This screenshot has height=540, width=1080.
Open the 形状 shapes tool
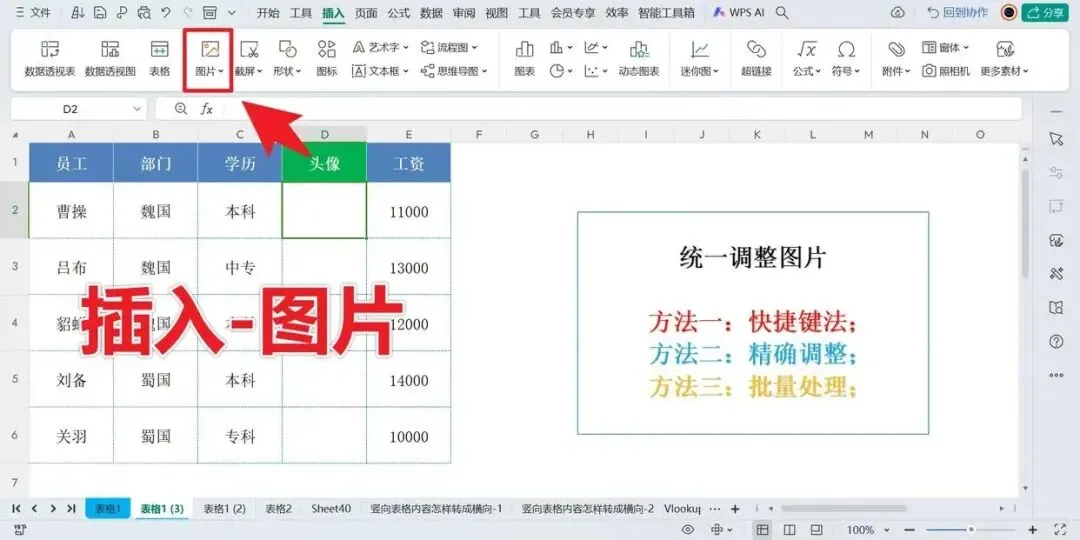[287, 58]
